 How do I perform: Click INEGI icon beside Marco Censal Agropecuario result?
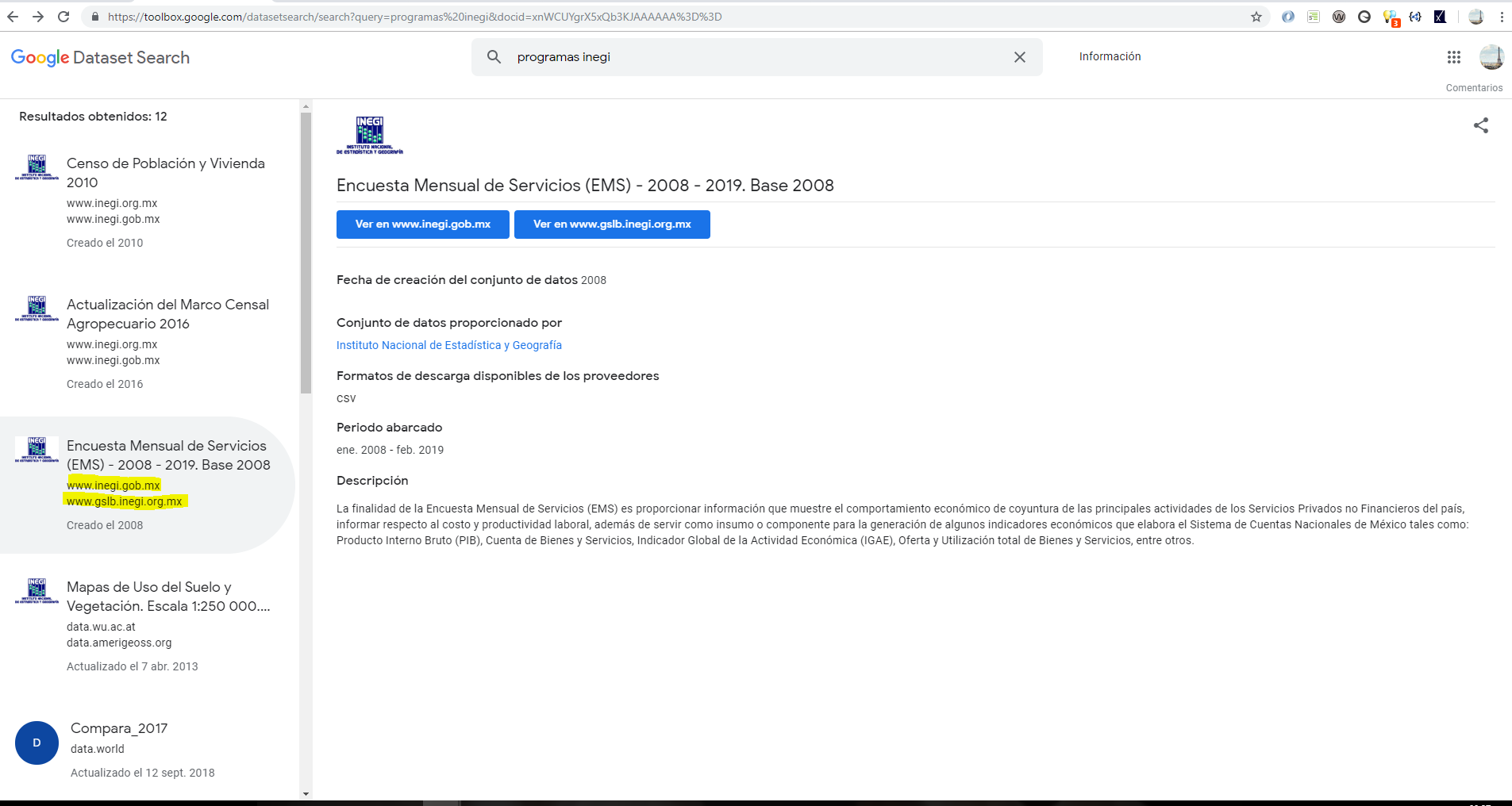tap(37, 309)
